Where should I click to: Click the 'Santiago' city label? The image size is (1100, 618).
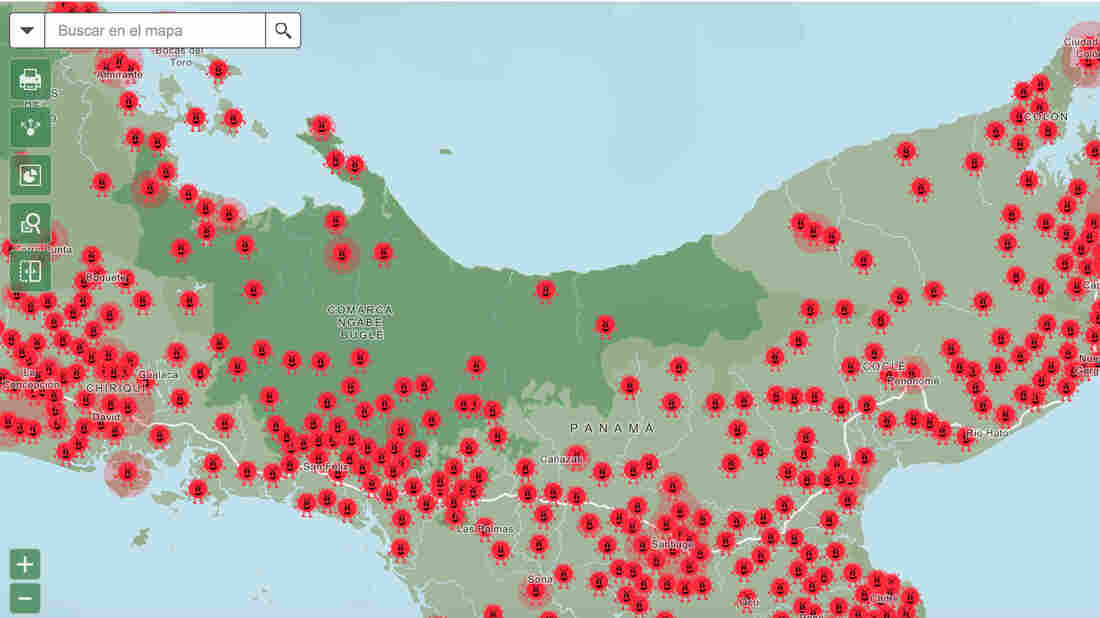(672, 544)
